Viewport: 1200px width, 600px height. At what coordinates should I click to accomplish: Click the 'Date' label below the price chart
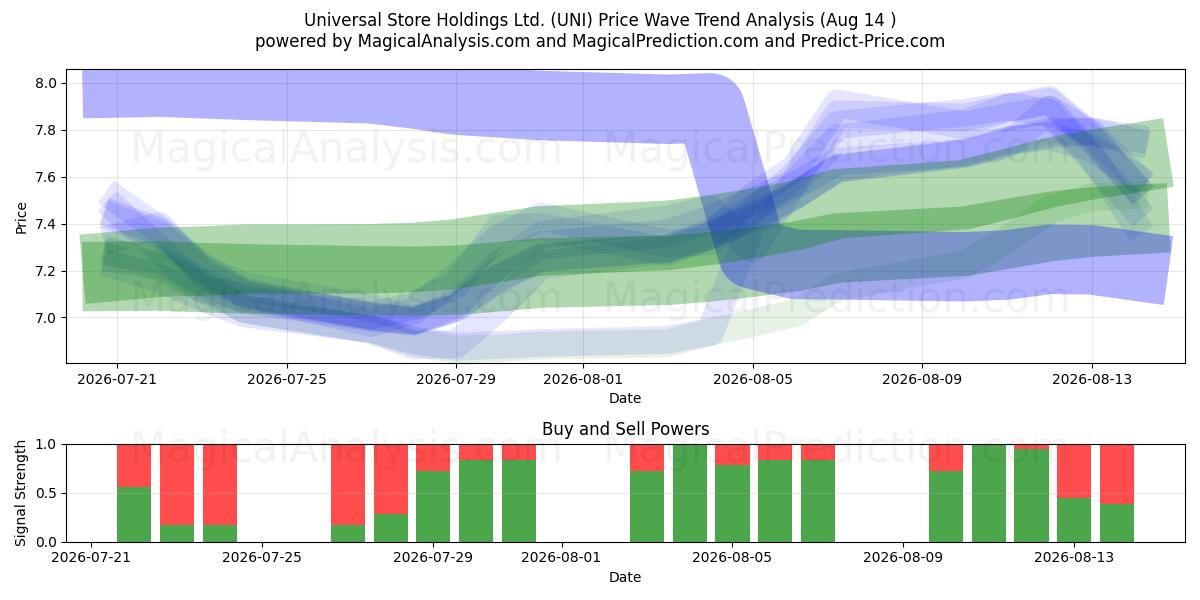[625, 398]
